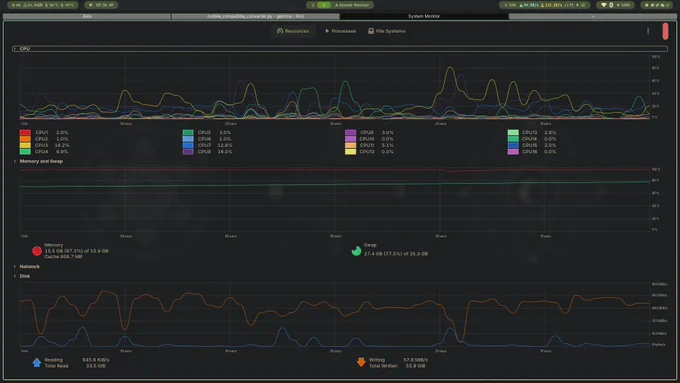Select highlighted workspace 2 in top bar
The width and height of the screenshot is (680, 383).
point(324,5)
